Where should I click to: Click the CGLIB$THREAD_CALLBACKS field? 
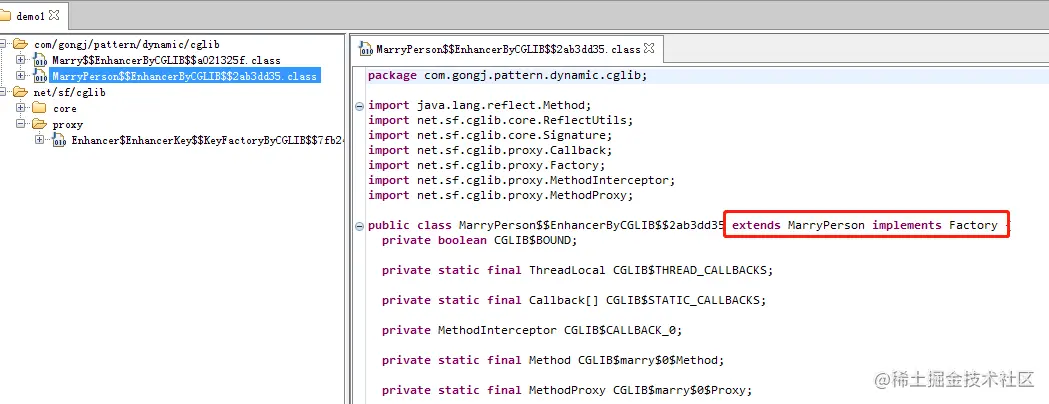(x=577, y=270)
